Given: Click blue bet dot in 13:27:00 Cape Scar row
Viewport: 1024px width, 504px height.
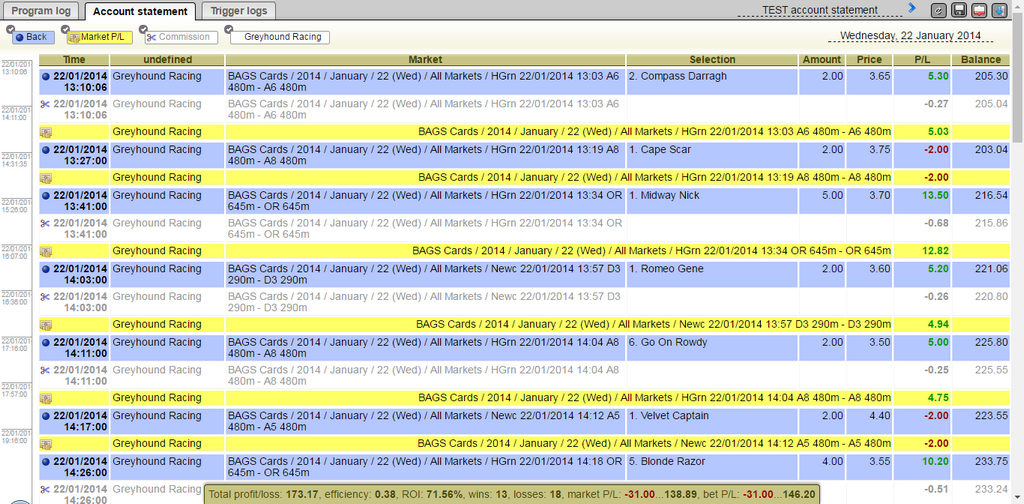Looking at the screenshot, I should click(45, 150).
